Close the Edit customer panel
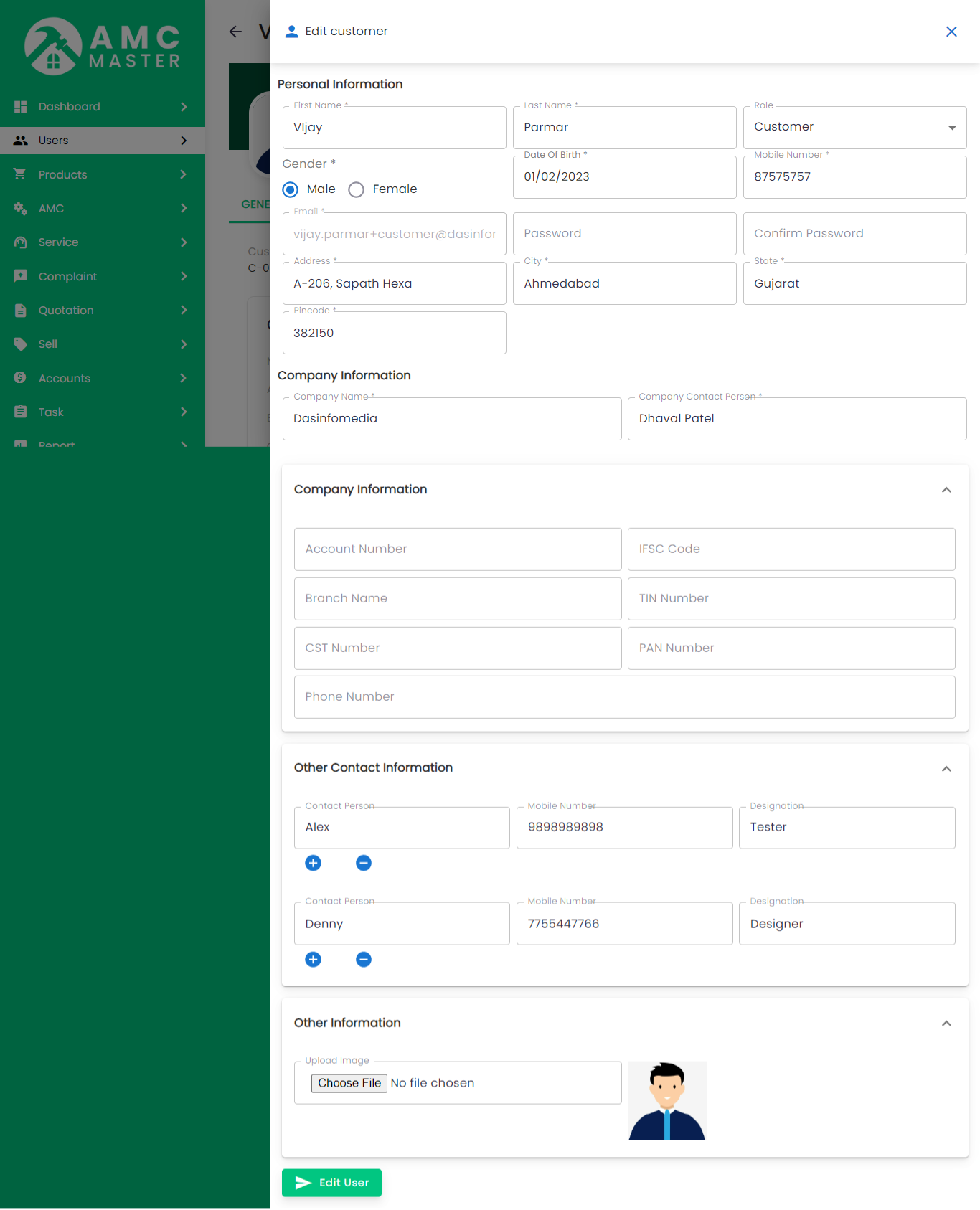Screen dimensions: 980x1210 [951, 32]
